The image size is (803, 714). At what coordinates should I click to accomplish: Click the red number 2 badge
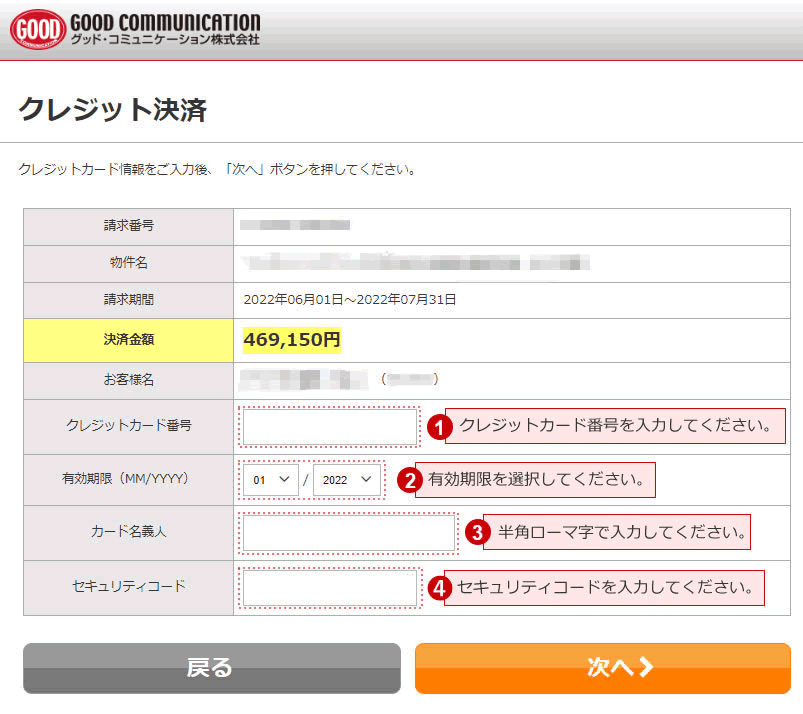[408, 480]
